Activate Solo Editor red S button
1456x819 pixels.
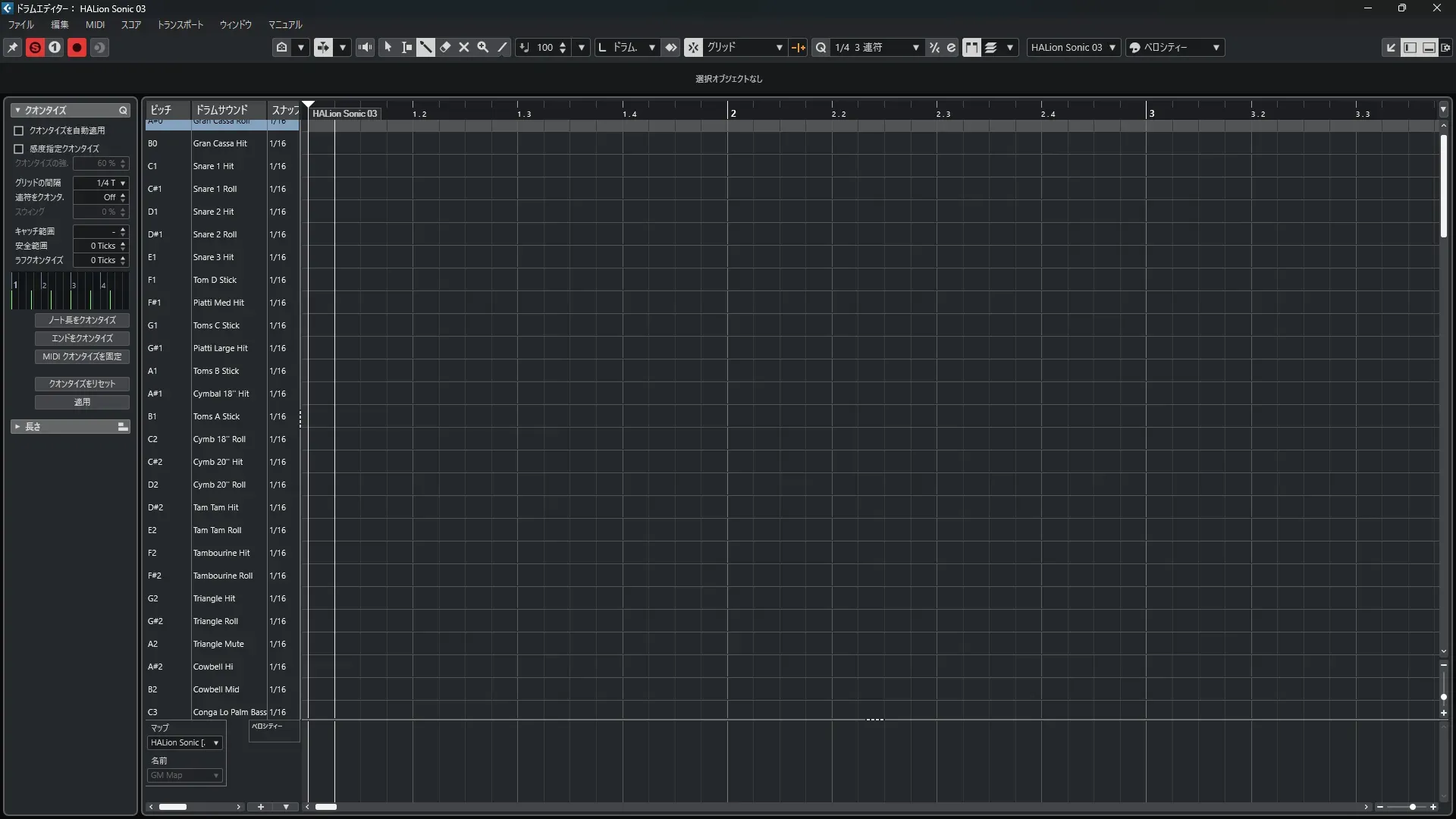[x=35, y=48]
